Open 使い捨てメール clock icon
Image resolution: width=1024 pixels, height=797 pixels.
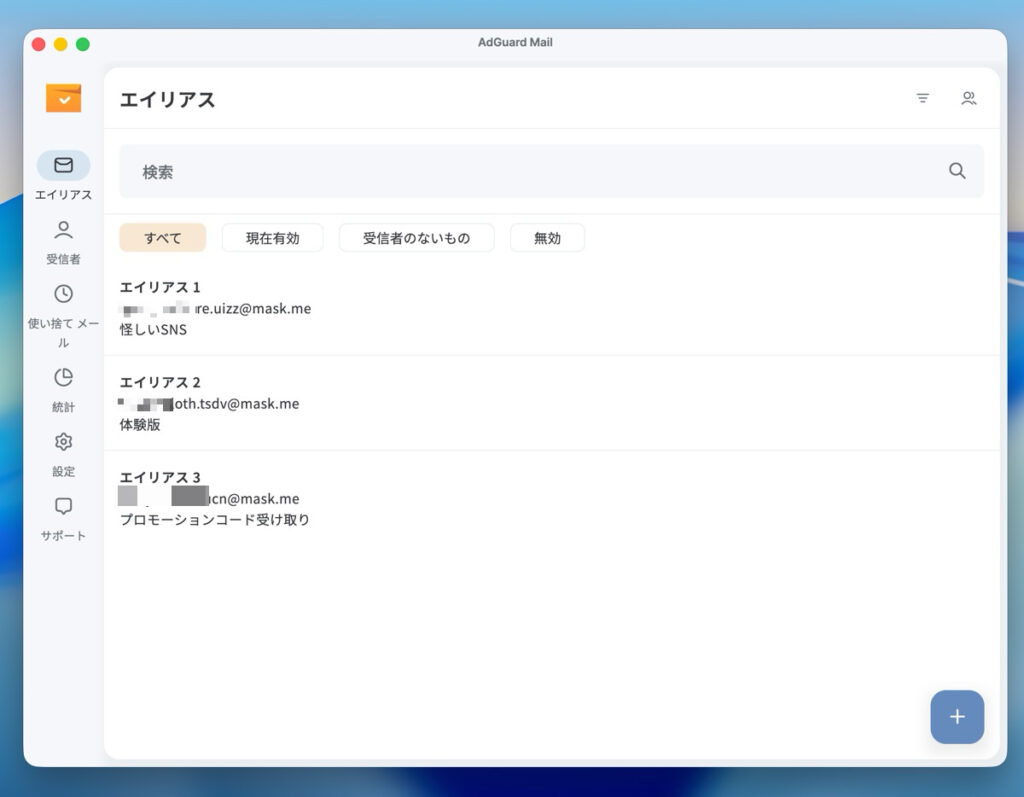click(63, 294)
